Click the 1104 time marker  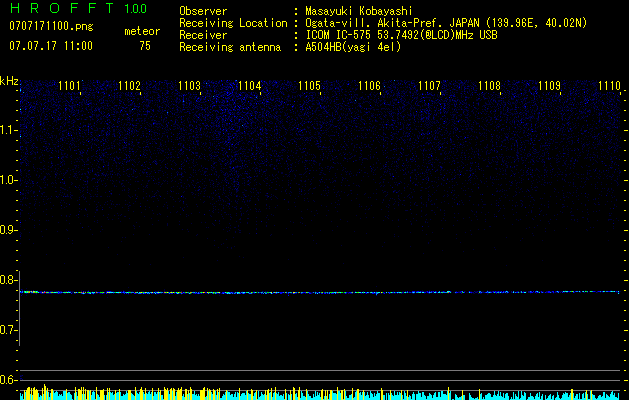click(x=249, y=86)
